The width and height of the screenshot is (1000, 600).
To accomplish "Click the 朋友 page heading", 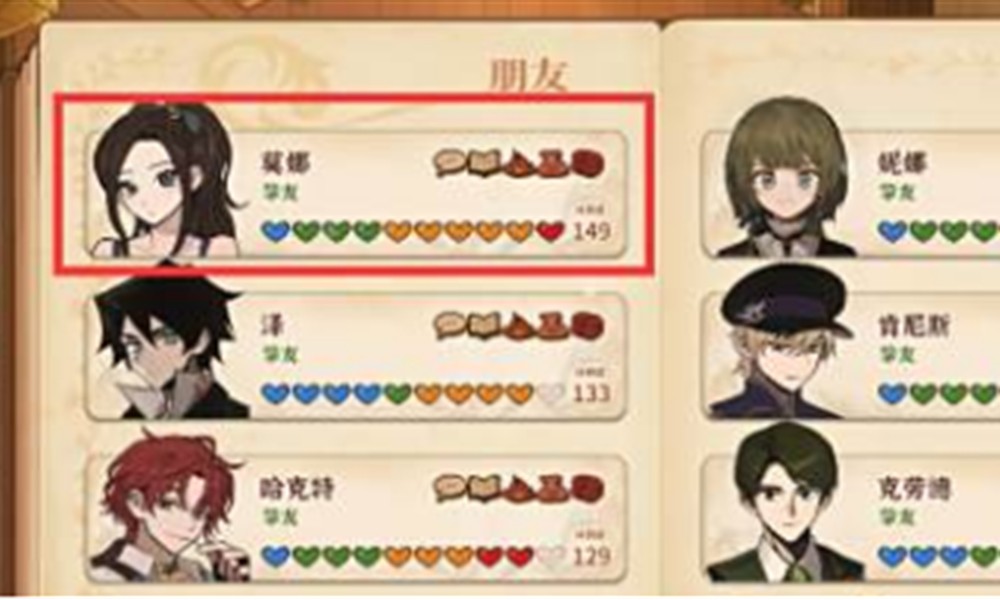I will coord(528,75).
